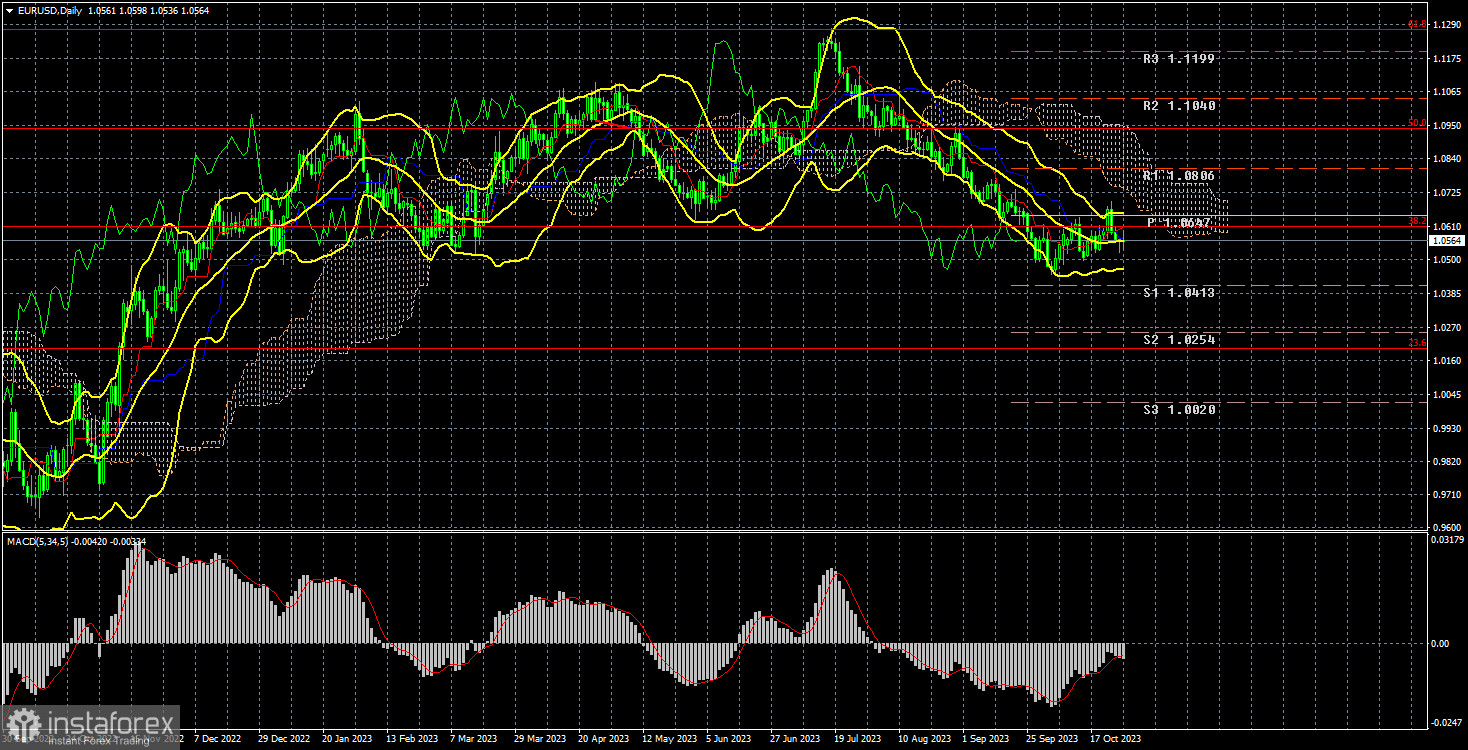Image resolution: width=1468 pixels, height=750 pixels.
Task: Click the S1 1.0413 support label
Action: coord(1179,293)
